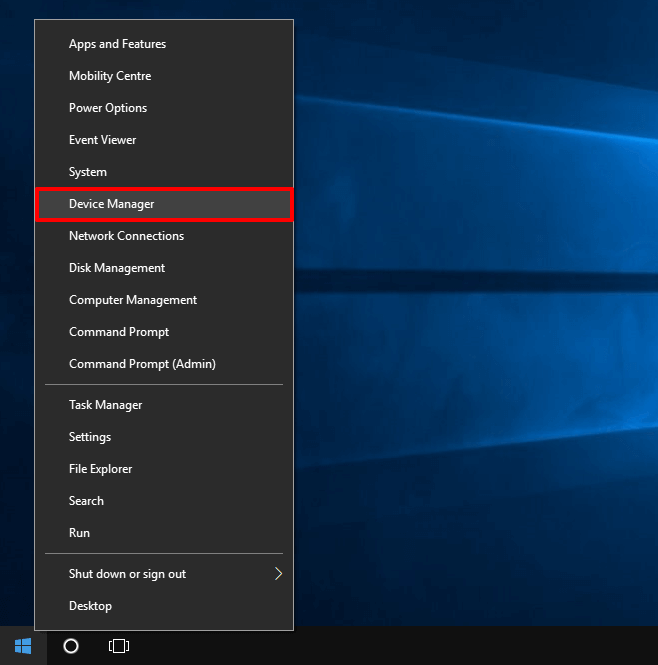Open Cortana circle icon on taskbar
The height and width of the screenshot is (665, 658).
pos(71,646)
